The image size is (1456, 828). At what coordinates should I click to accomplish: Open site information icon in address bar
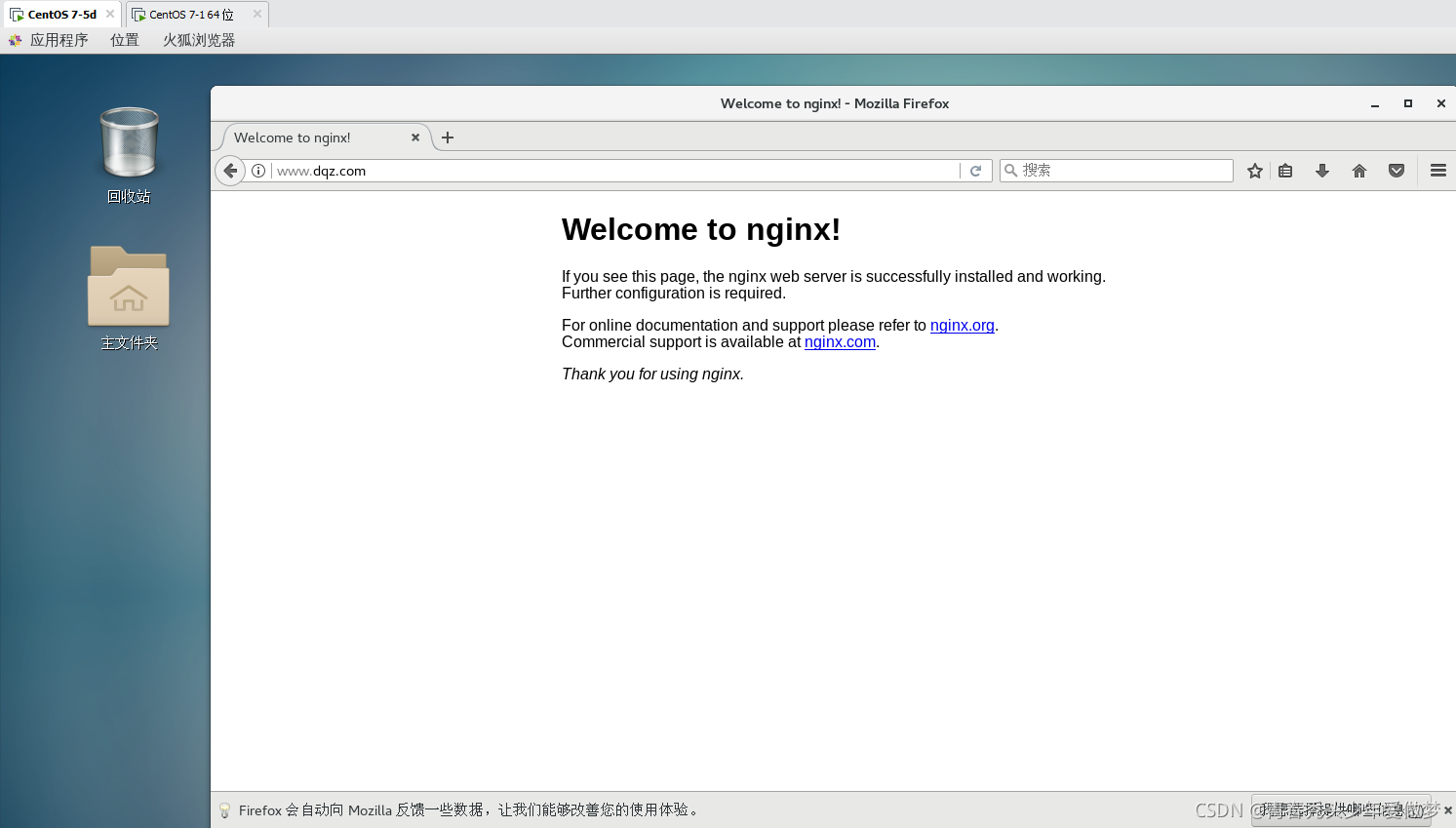[x=258, y=171]
